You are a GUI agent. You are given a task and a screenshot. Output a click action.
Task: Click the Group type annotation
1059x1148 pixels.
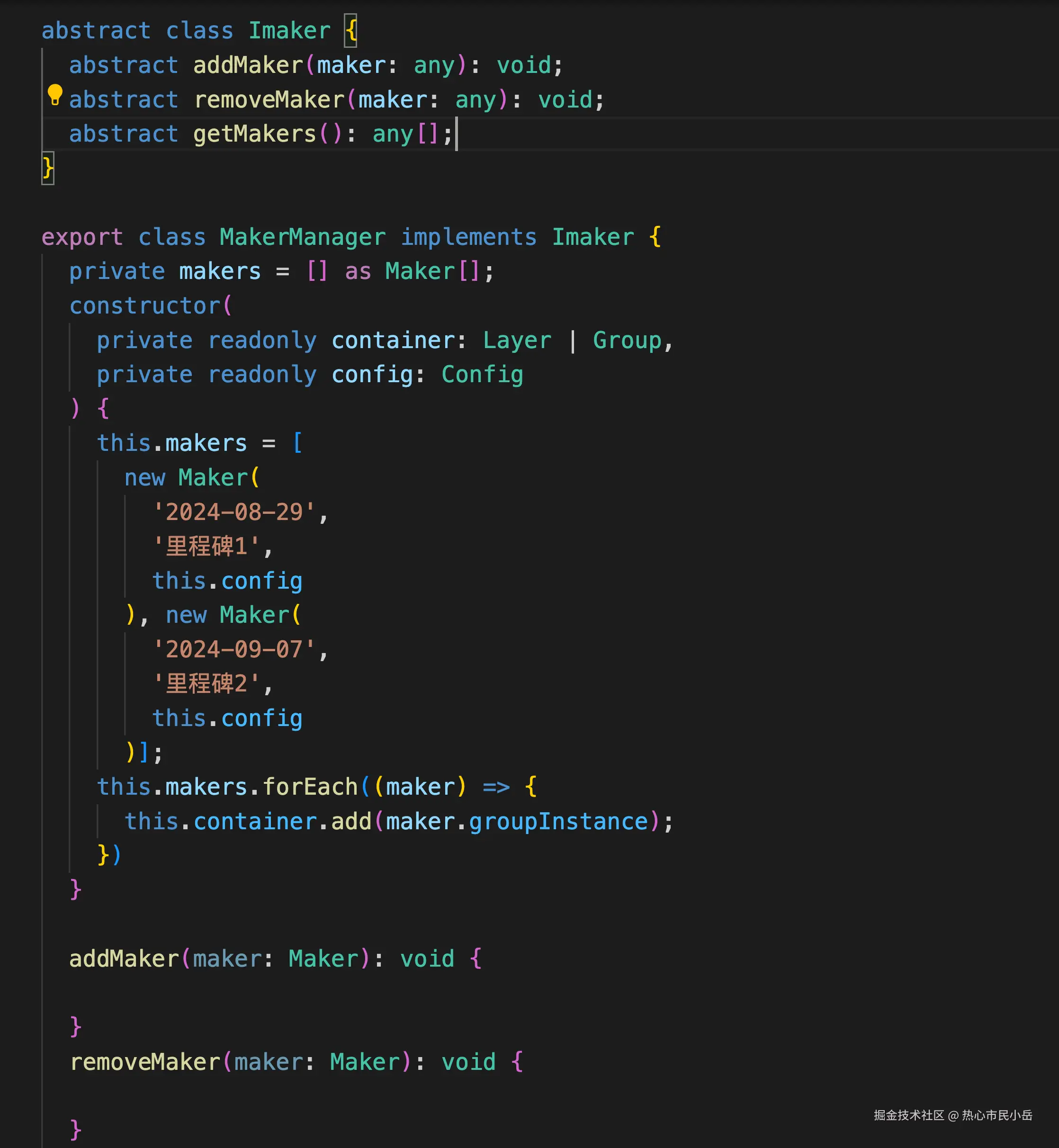pyautogui.click(x=627, y=341)
